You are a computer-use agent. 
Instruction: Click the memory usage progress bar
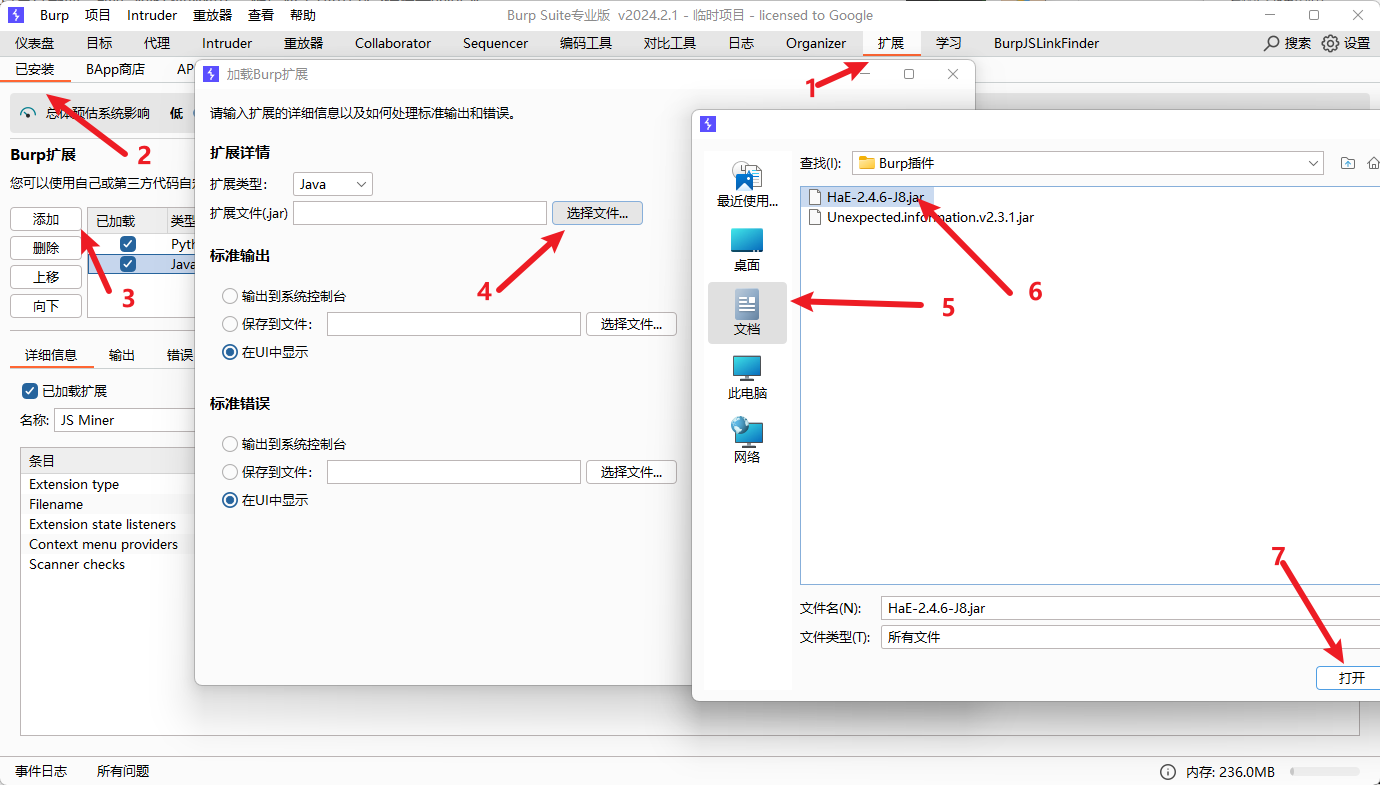point(1324,772)
